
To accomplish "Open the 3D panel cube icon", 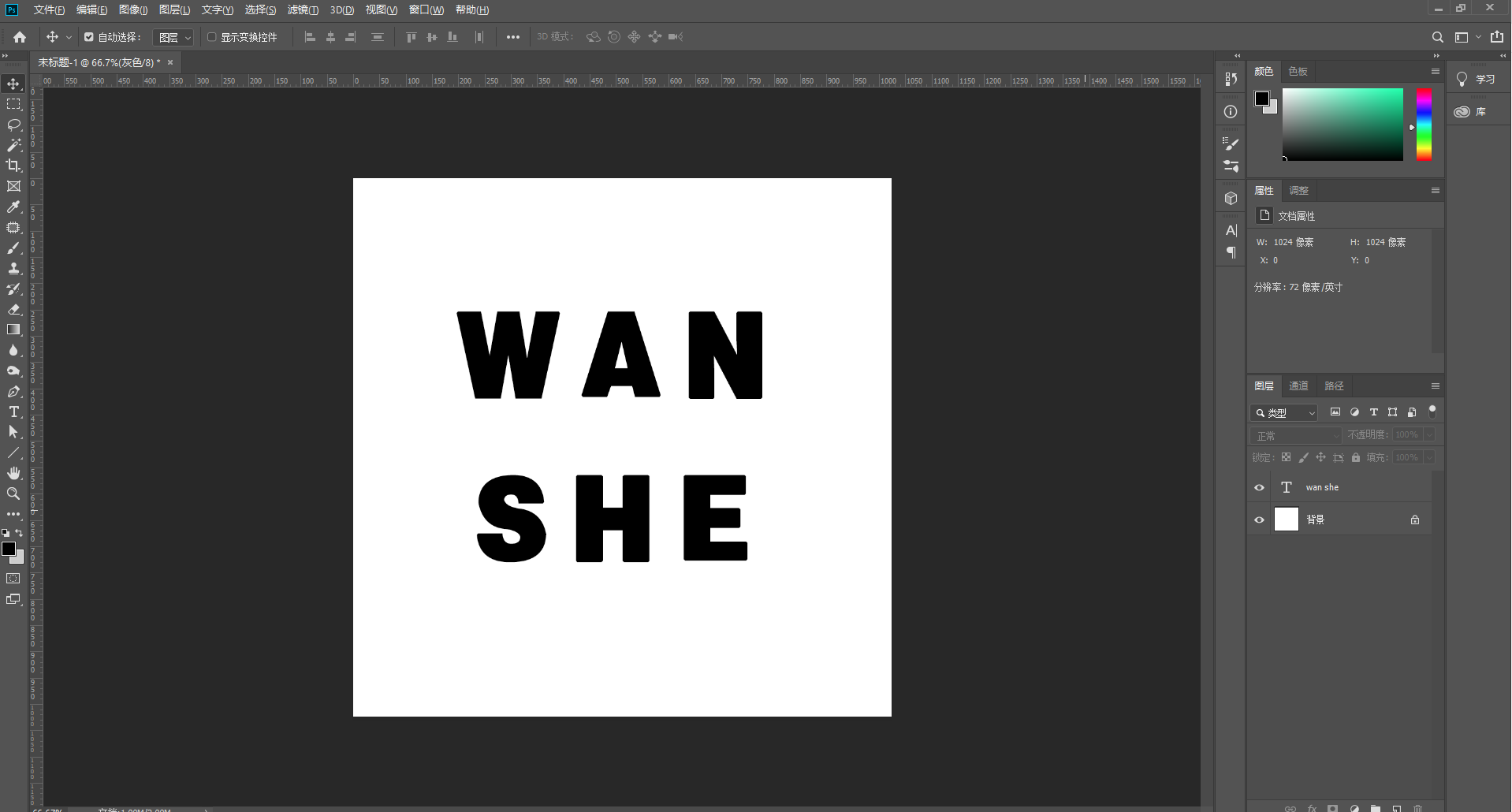I will (1231, 198).
